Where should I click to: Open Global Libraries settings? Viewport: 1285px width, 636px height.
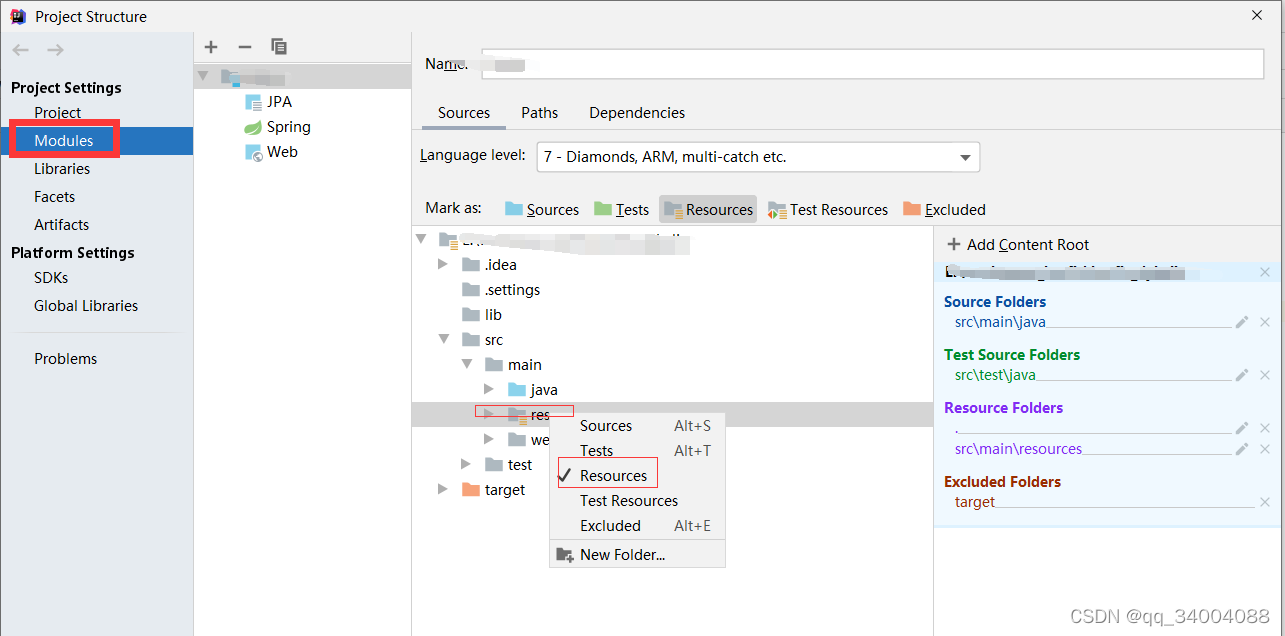coord(88,305)
